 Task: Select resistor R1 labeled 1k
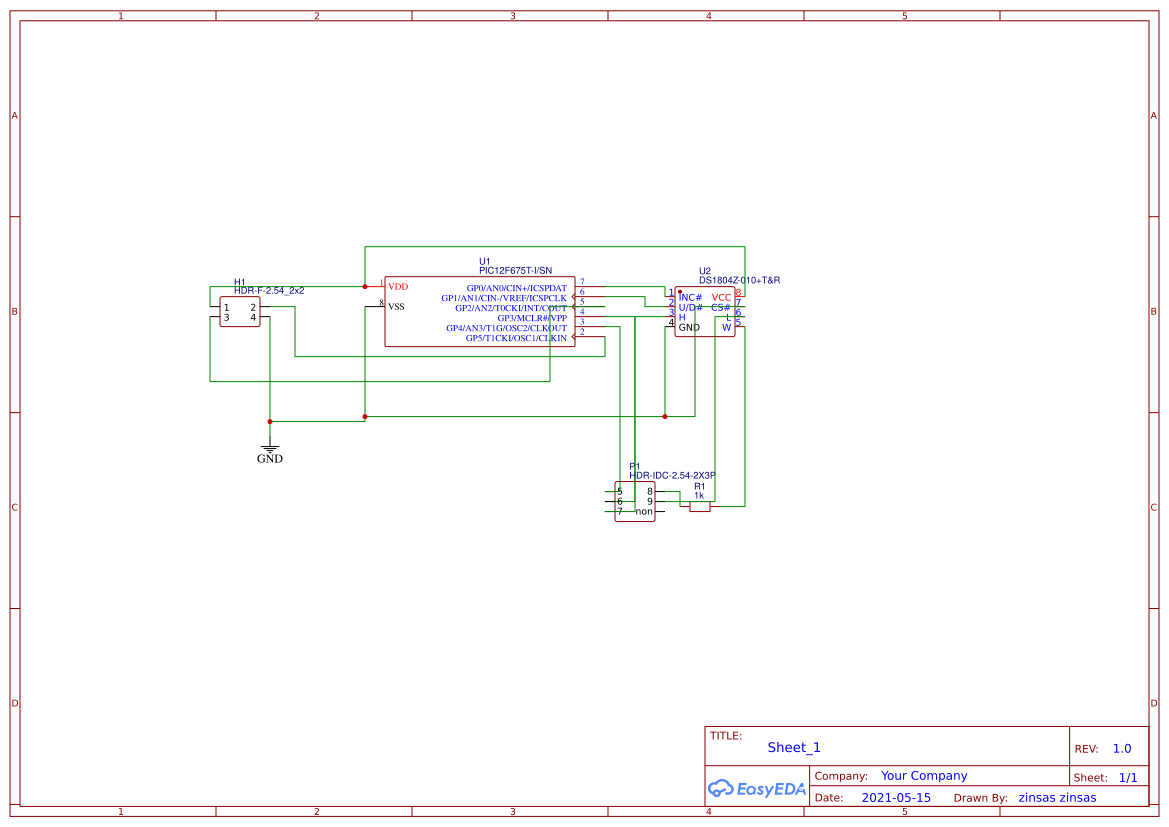(699, 506)
